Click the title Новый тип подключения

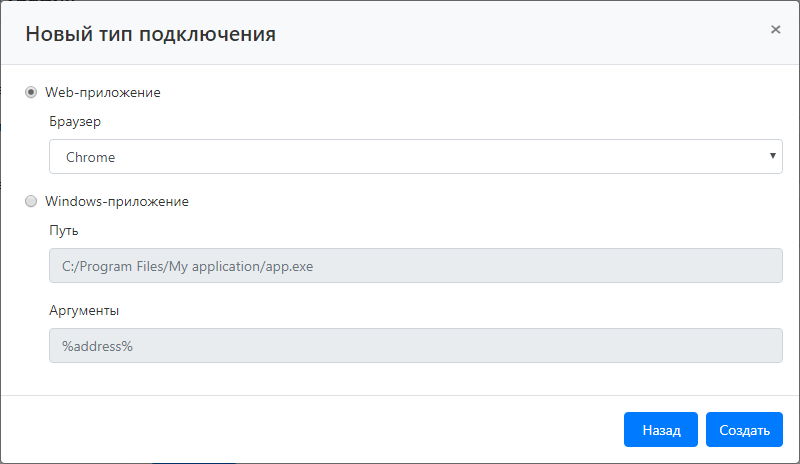tap(150, 34)
